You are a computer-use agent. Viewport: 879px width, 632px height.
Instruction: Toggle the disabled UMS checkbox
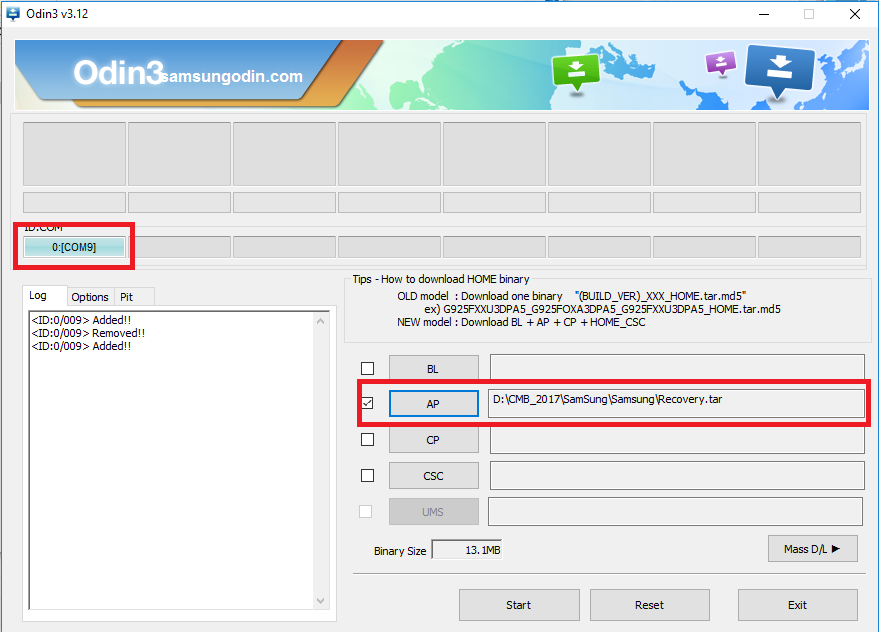click(x=366, y=511)
